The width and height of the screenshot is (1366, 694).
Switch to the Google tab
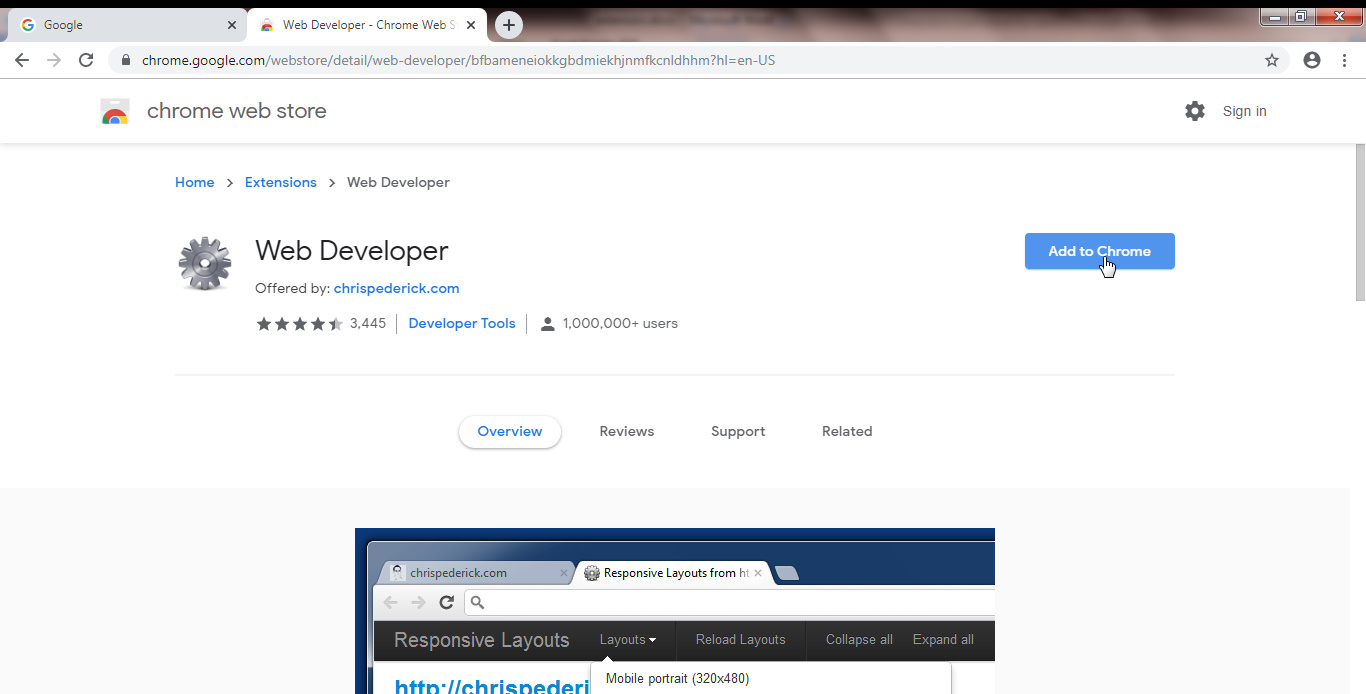pos(125,25)
